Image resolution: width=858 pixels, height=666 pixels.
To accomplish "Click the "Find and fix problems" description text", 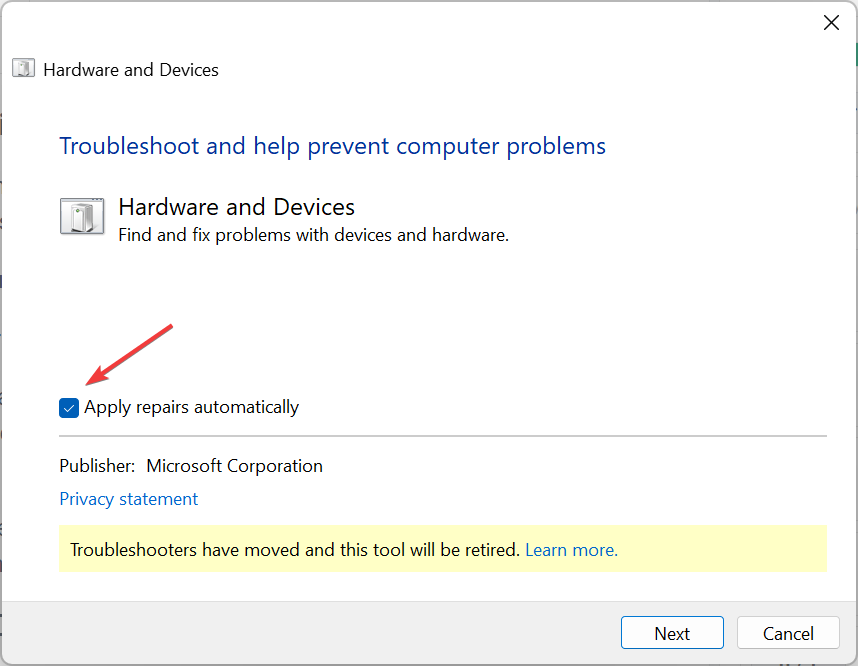I will (313, 234).
